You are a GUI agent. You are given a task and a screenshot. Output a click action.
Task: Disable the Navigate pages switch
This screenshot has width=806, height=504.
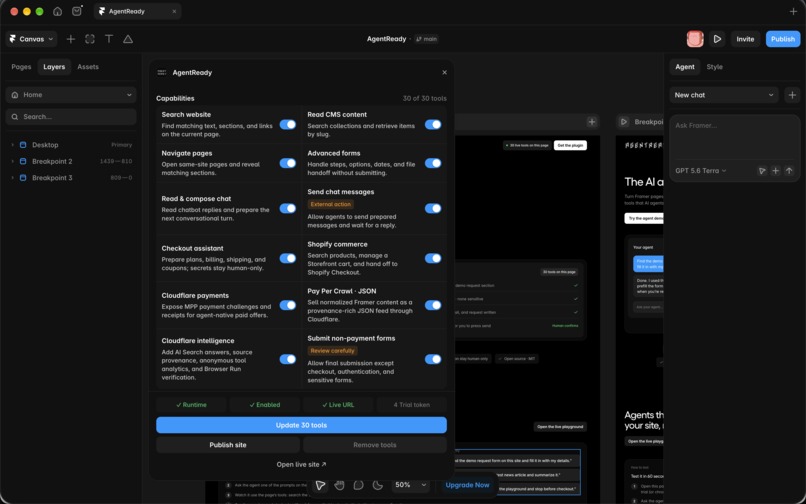point(287,163)
